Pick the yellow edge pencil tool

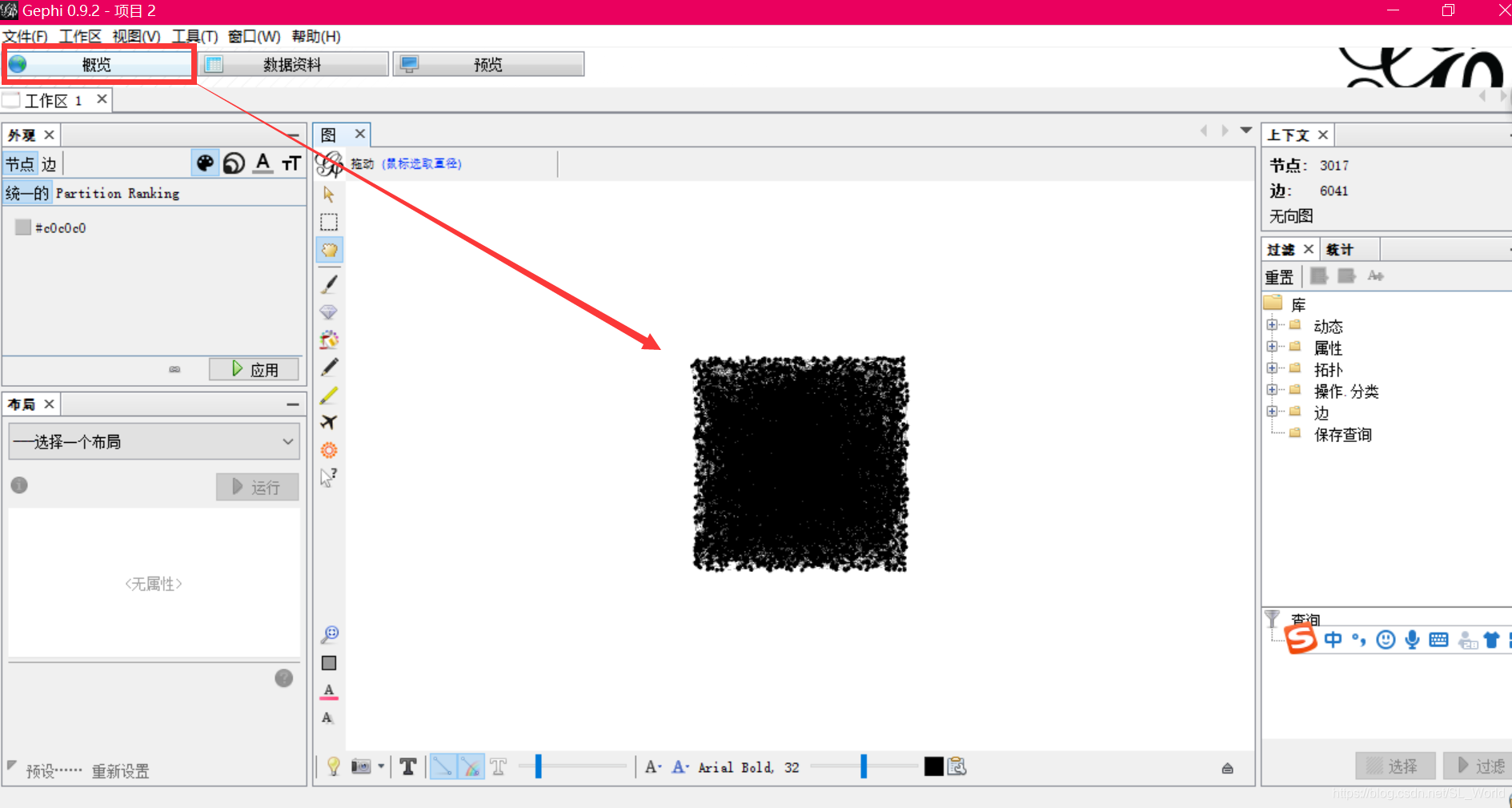click(329, 395)
